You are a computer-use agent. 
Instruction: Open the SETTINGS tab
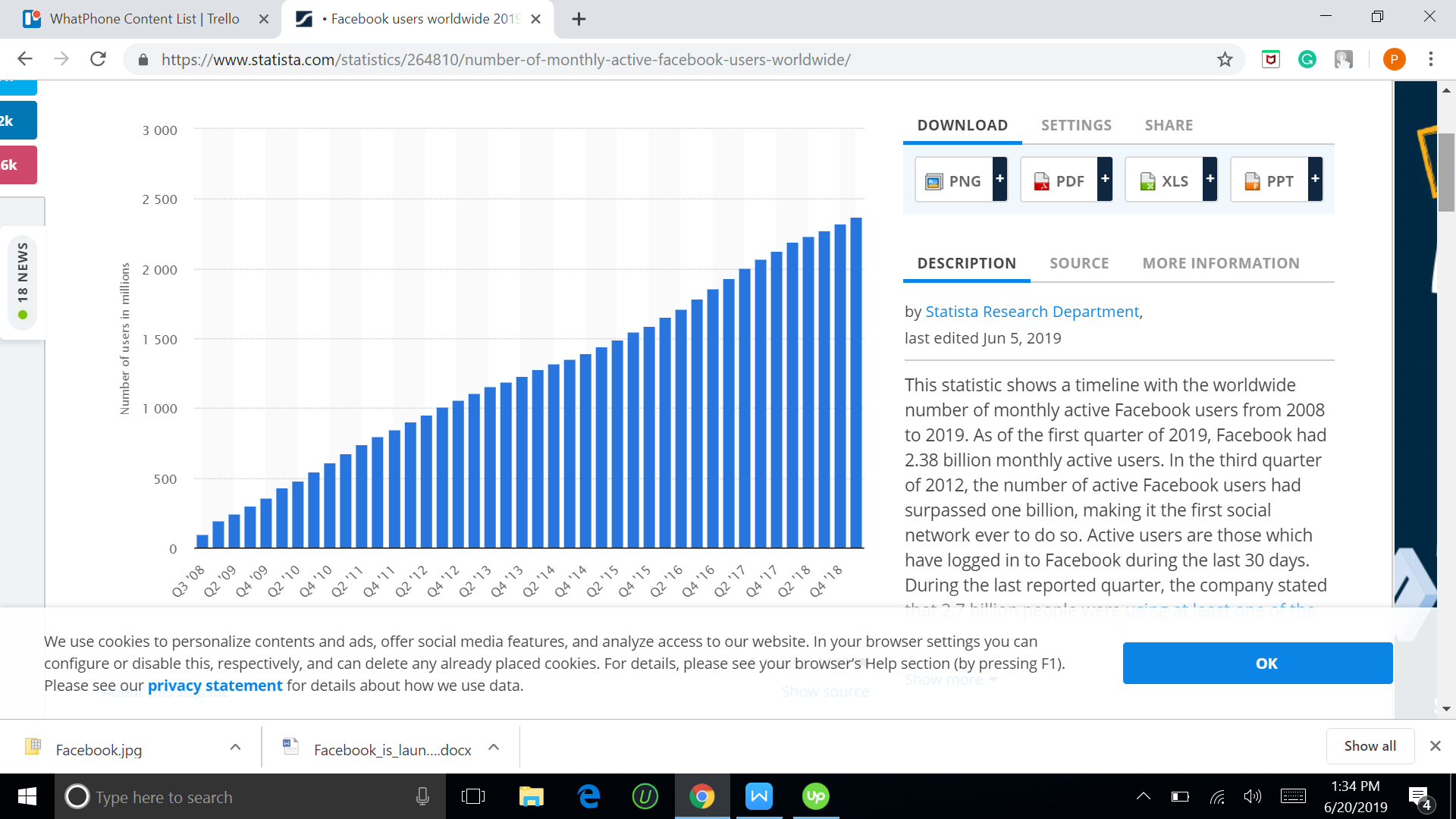(1076, 125)
